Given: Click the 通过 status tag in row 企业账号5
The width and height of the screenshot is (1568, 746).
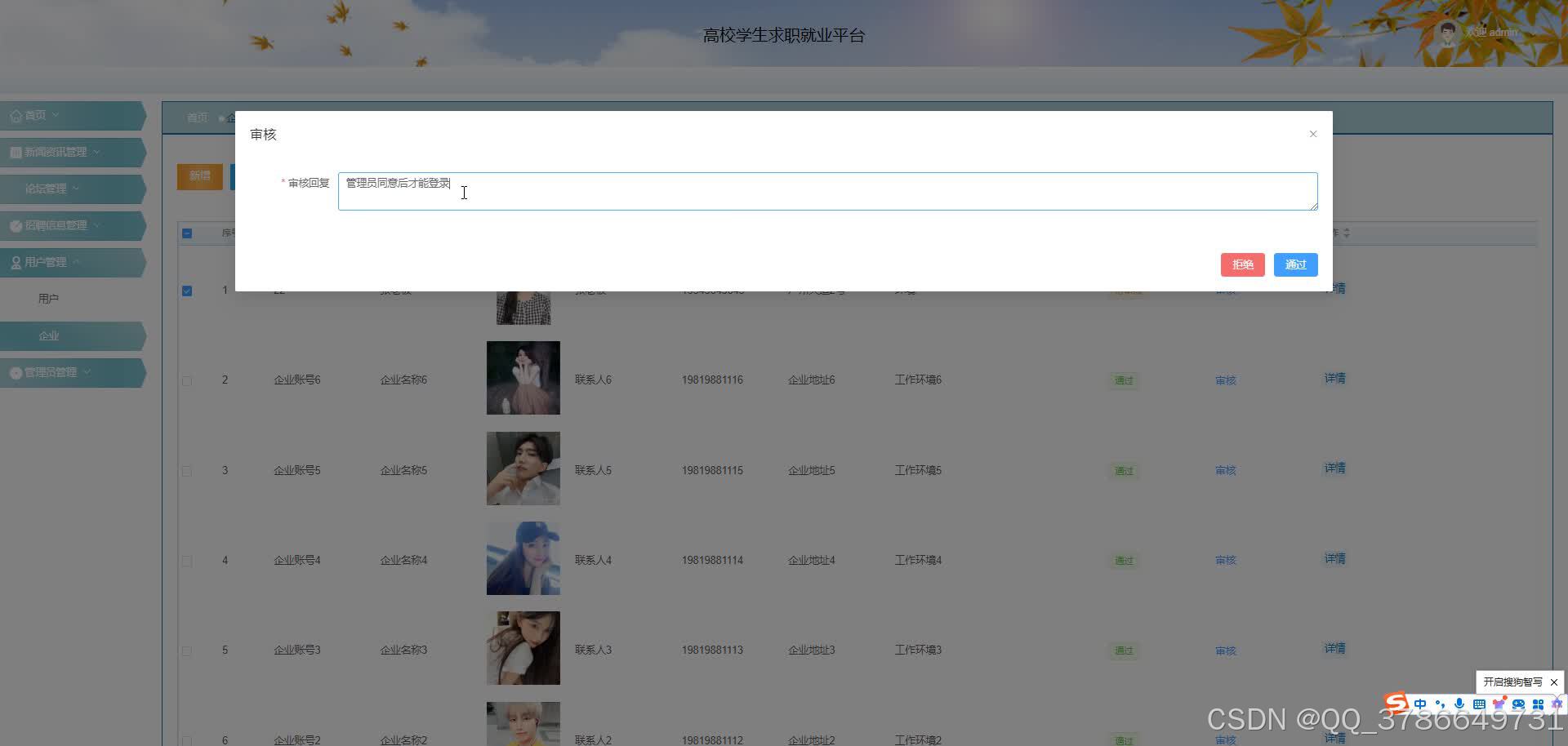Looking at the screenshot, I should [1124, 471].
